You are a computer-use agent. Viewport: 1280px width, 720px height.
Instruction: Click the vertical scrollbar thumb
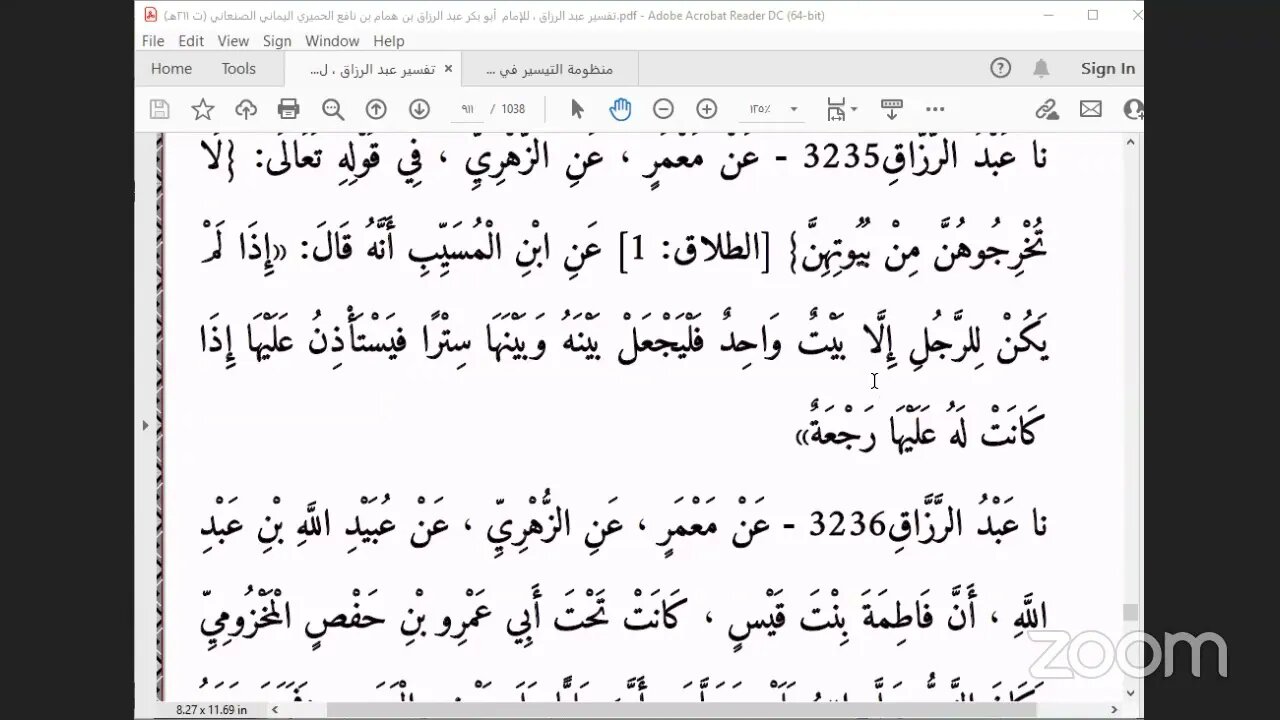[1130, 612]
